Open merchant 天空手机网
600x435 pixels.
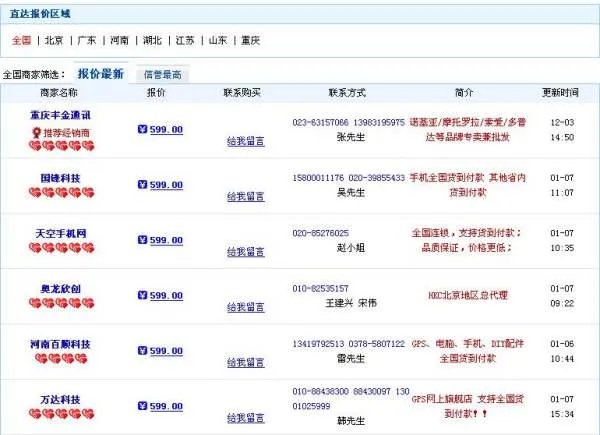click(x=60, y=233)
